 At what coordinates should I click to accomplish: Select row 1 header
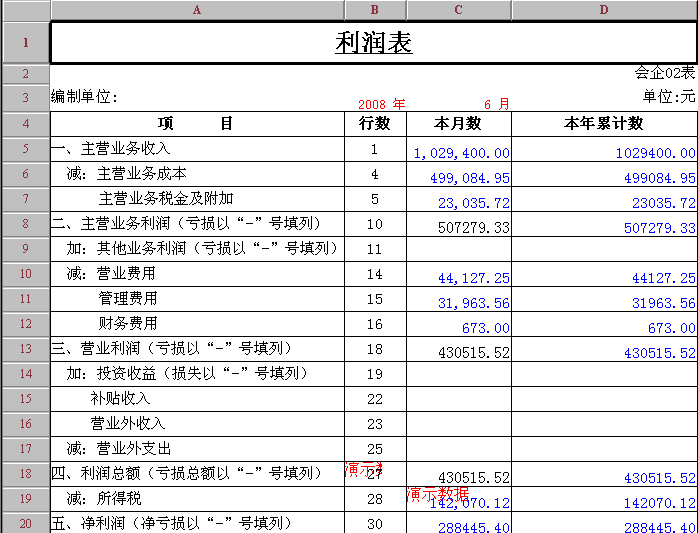(26, 43)
